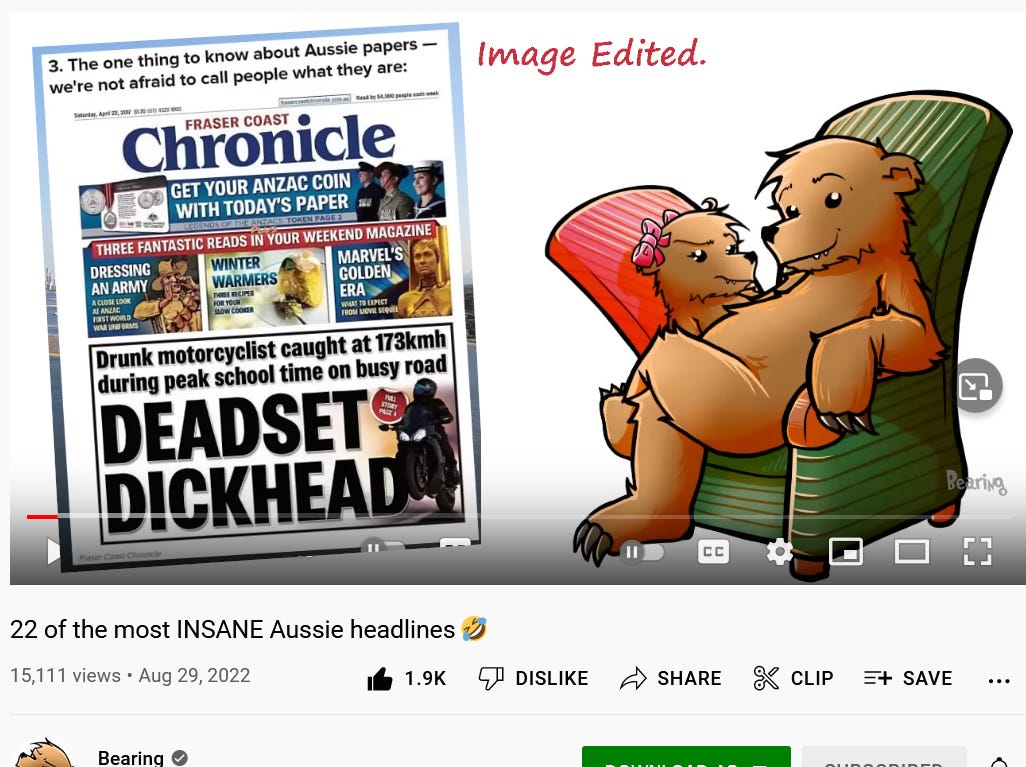Screen dimensions: 1026x767
Task: Click the verified checkmark beside Bearing
Action: point(179,758)
